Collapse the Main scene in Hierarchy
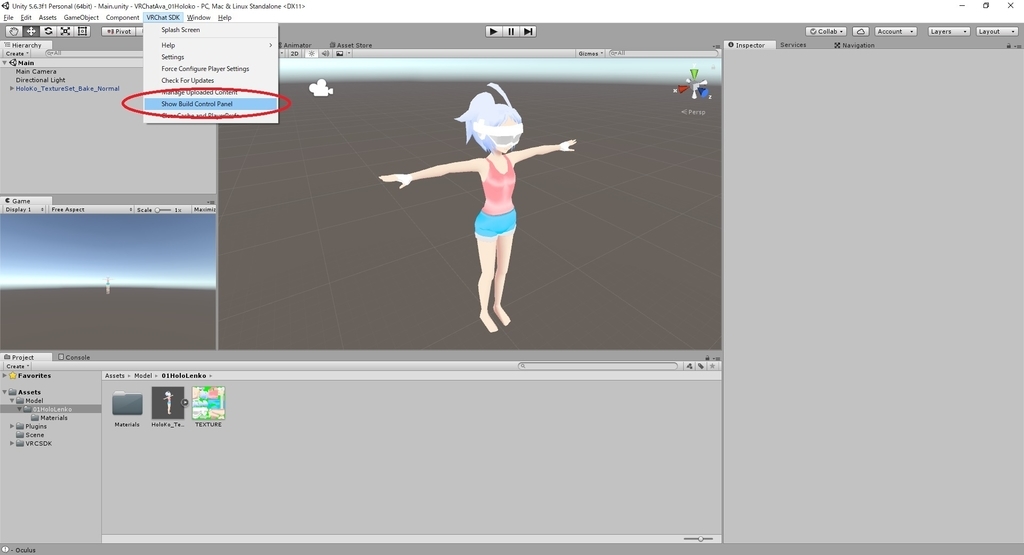Image resolution: width=1024 pixels, height=555 pixels. click(x=5, y=63)
